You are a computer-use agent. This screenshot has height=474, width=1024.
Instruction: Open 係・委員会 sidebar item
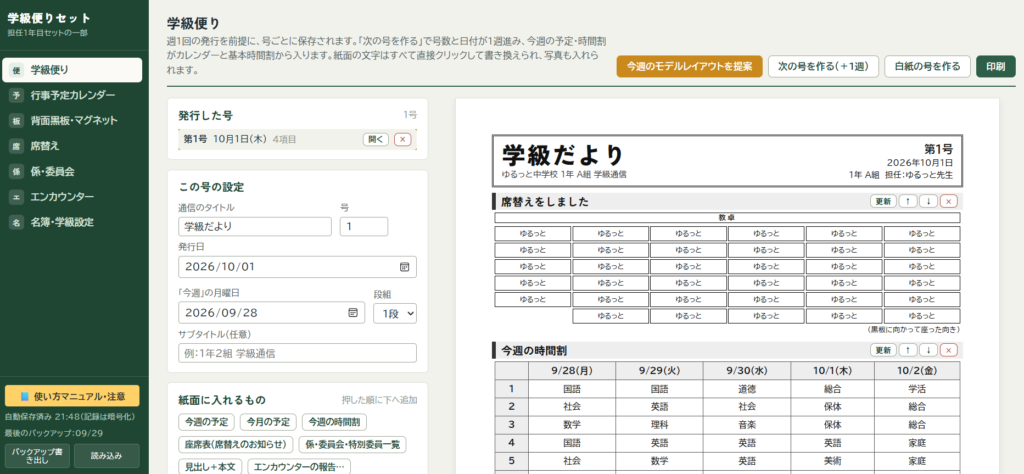[72, 172]
